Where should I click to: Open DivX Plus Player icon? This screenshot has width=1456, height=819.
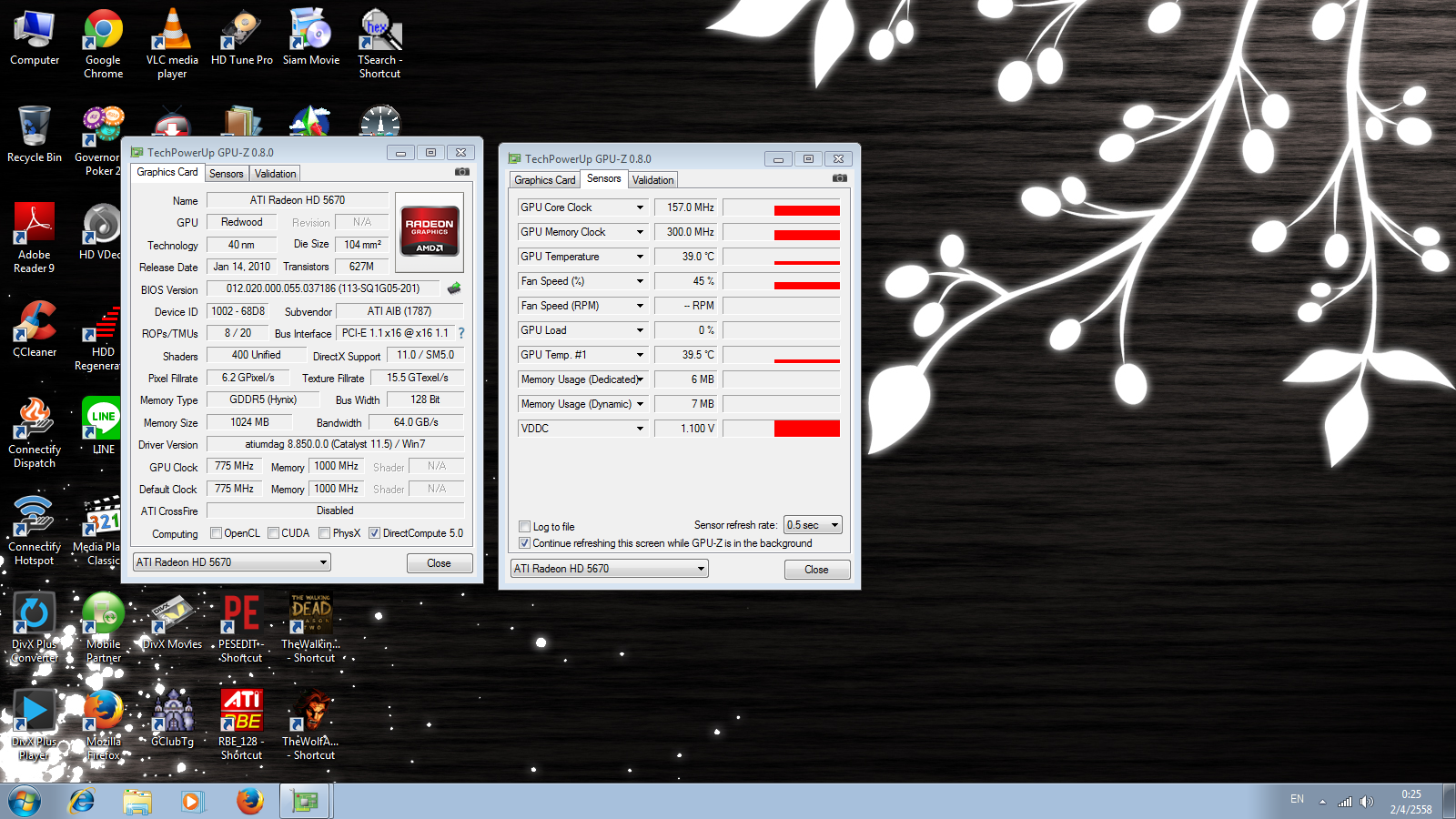click(x=35, y=725)
